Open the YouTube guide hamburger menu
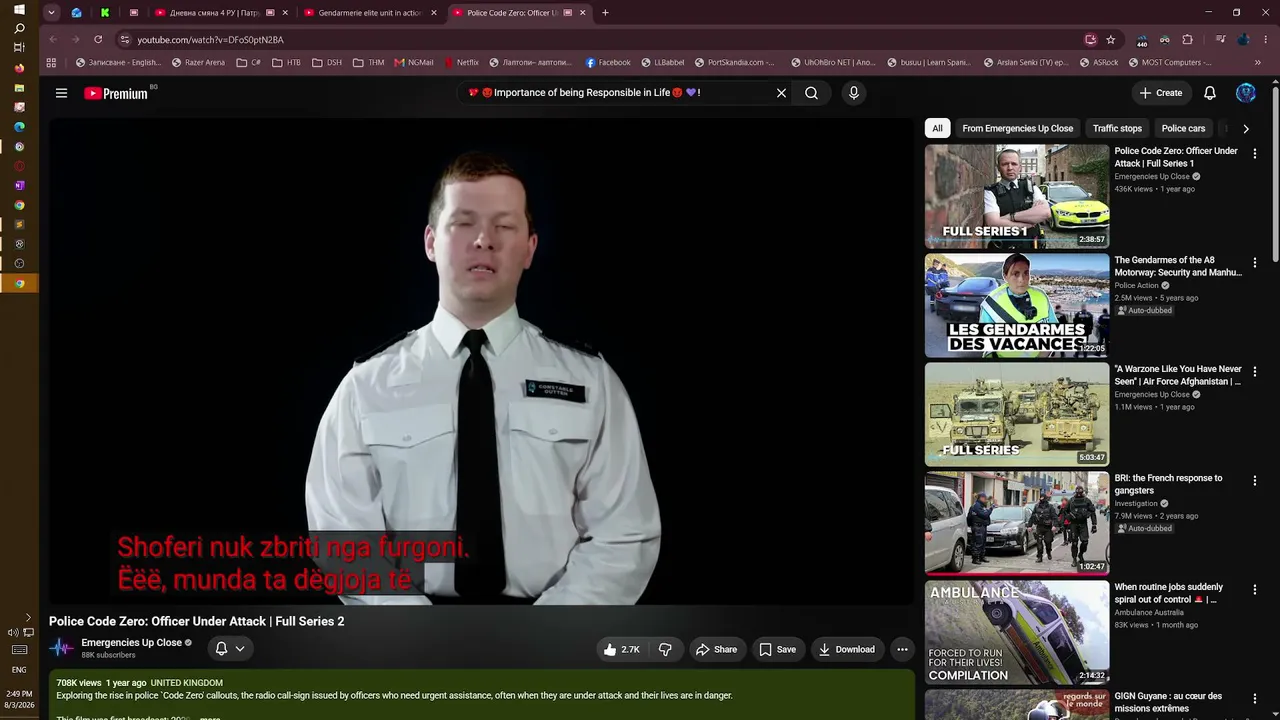Viewport: 1280px width, 720px height. (x=61, y=93)
